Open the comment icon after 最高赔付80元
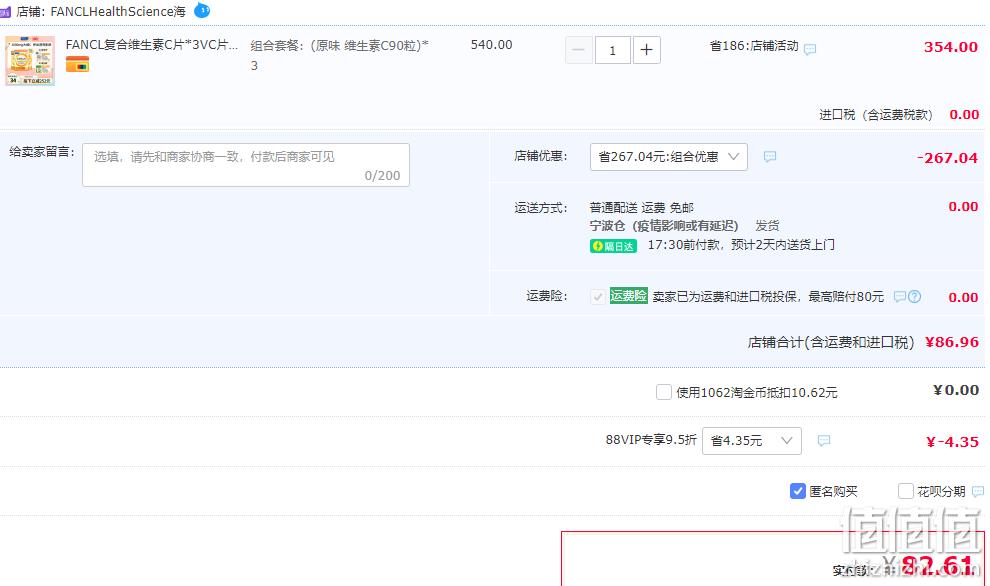This screenshot has height=586, width=990. pos(900,296)
